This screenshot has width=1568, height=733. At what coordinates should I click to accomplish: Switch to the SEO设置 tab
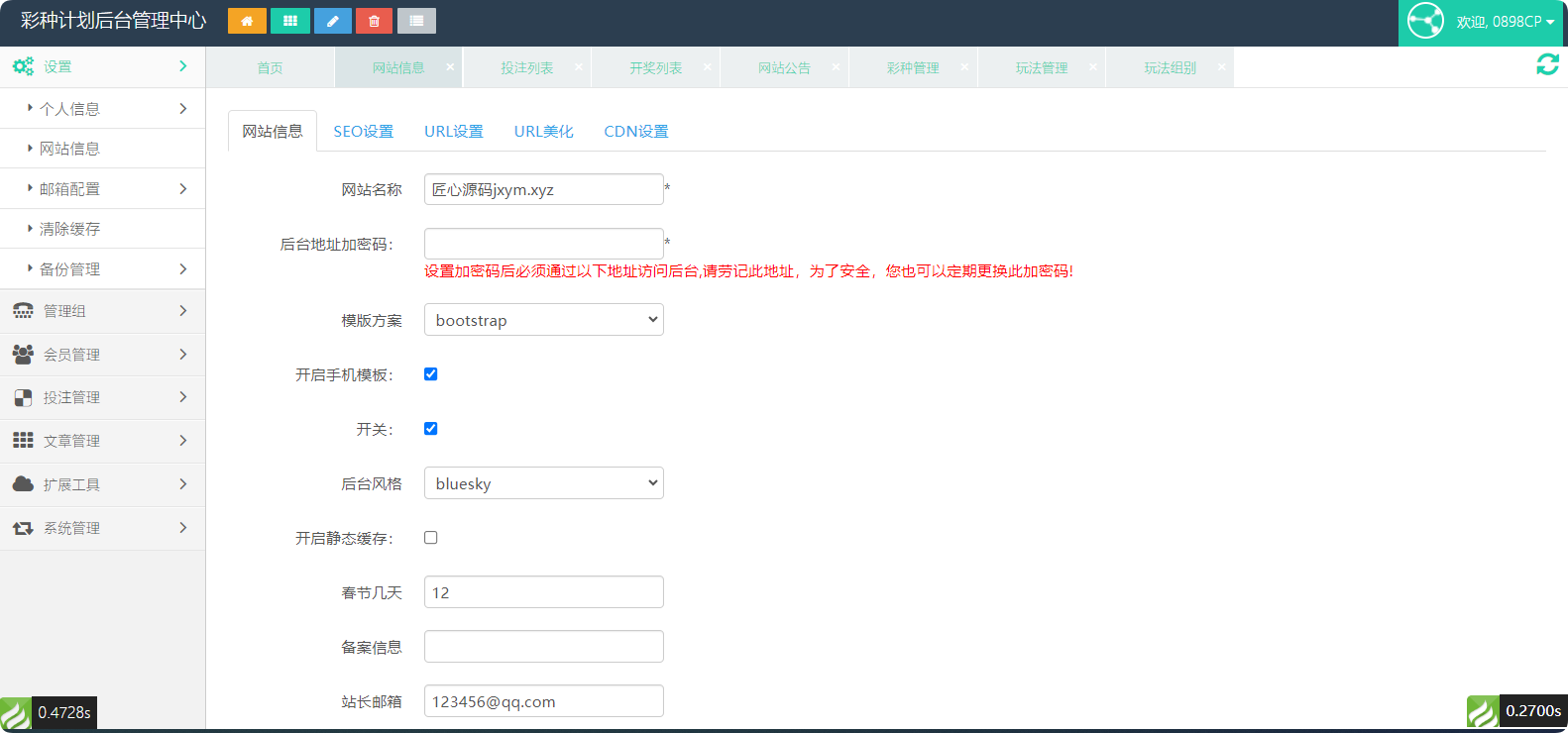pos(363,132)
